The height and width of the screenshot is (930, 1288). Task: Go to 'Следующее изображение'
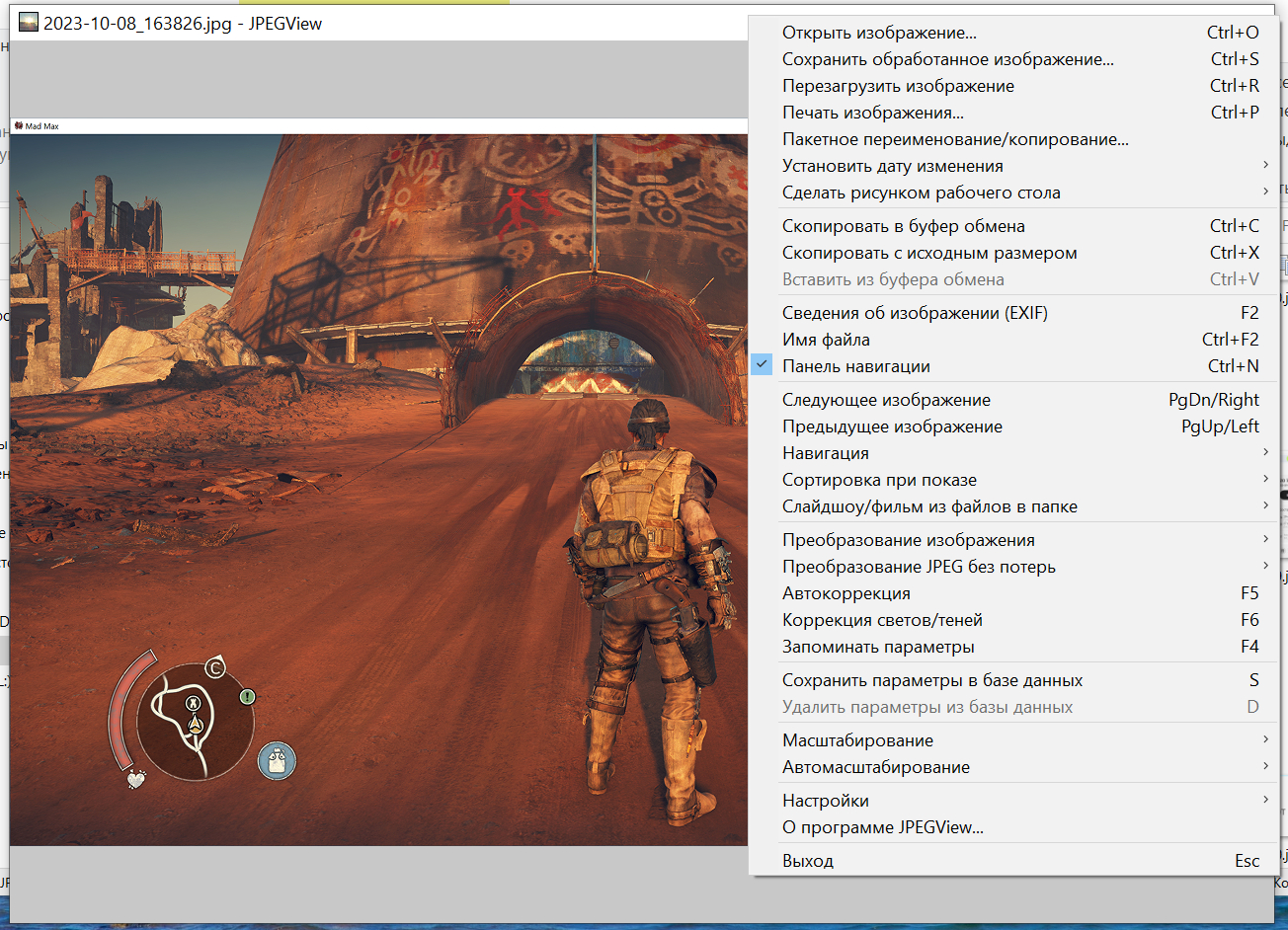tap(1011, 400)
